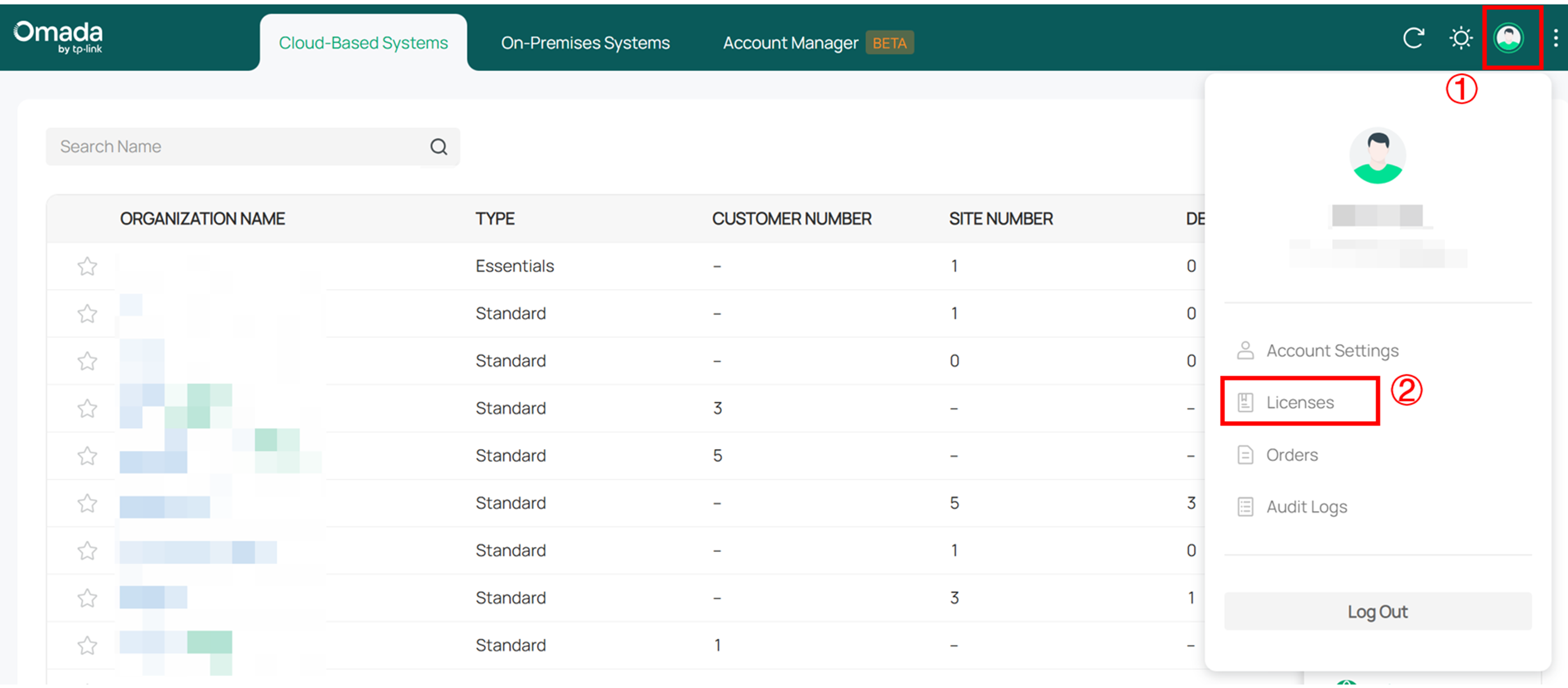The image size is (1568, 688).
Task: Favorite the first Standard organization
Action: point(87,314)
